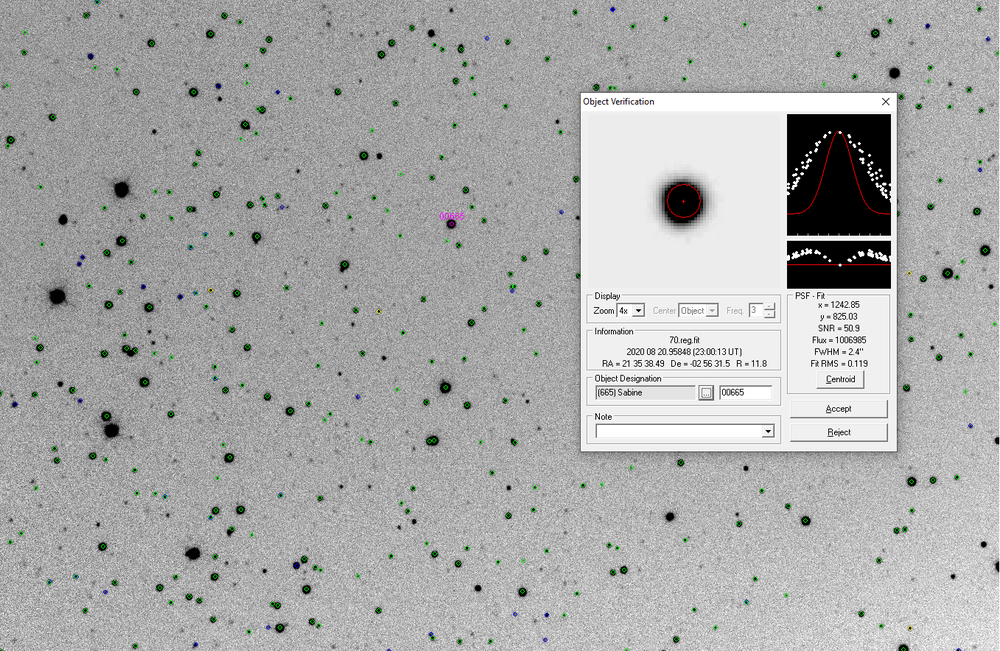Click the fit residuals plot
Screen dimensions: 1000x651
(x=838, y=264)
